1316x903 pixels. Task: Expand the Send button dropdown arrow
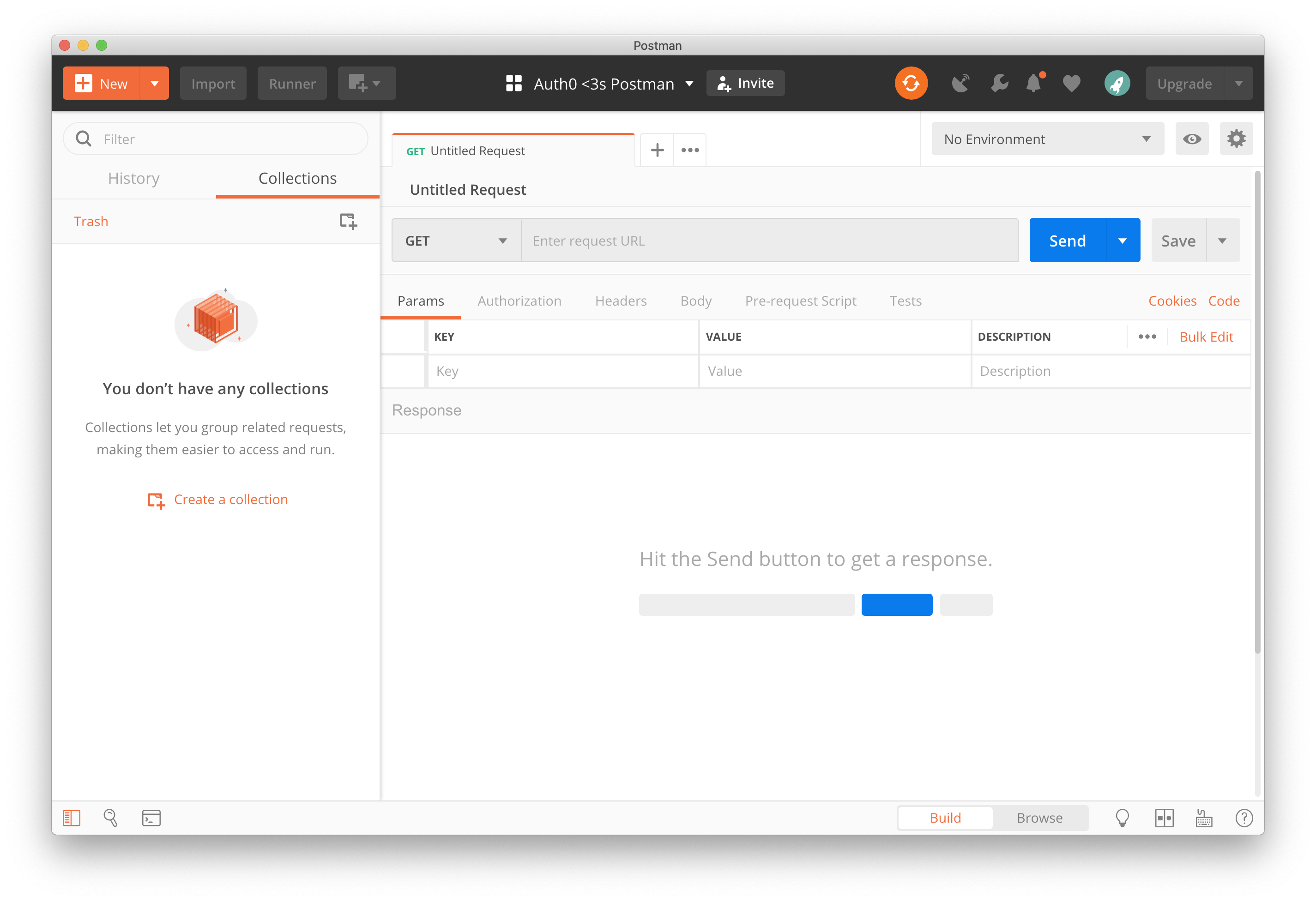point(1123,241)
